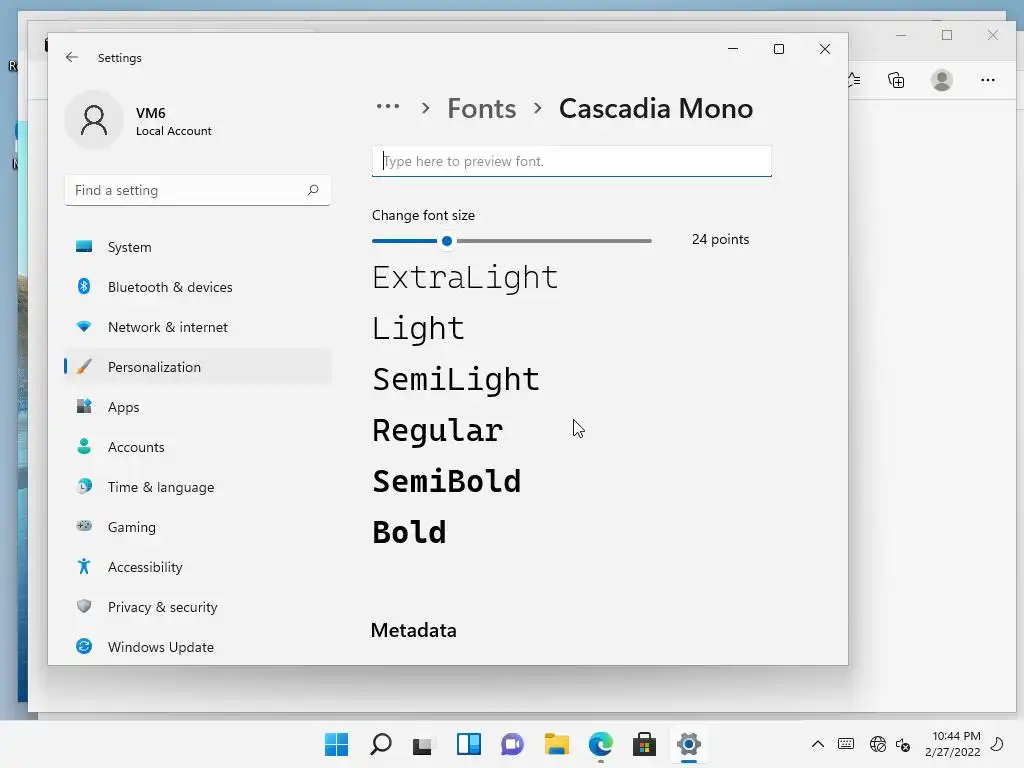Click the Light font sample
This screenshot has width=1024, height=768.
(x=419, y=328)
